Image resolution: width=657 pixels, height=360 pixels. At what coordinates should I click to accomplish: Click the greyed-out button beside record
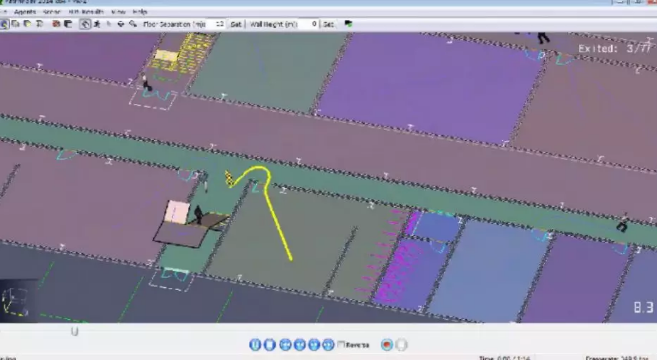(x=401, y=344)
